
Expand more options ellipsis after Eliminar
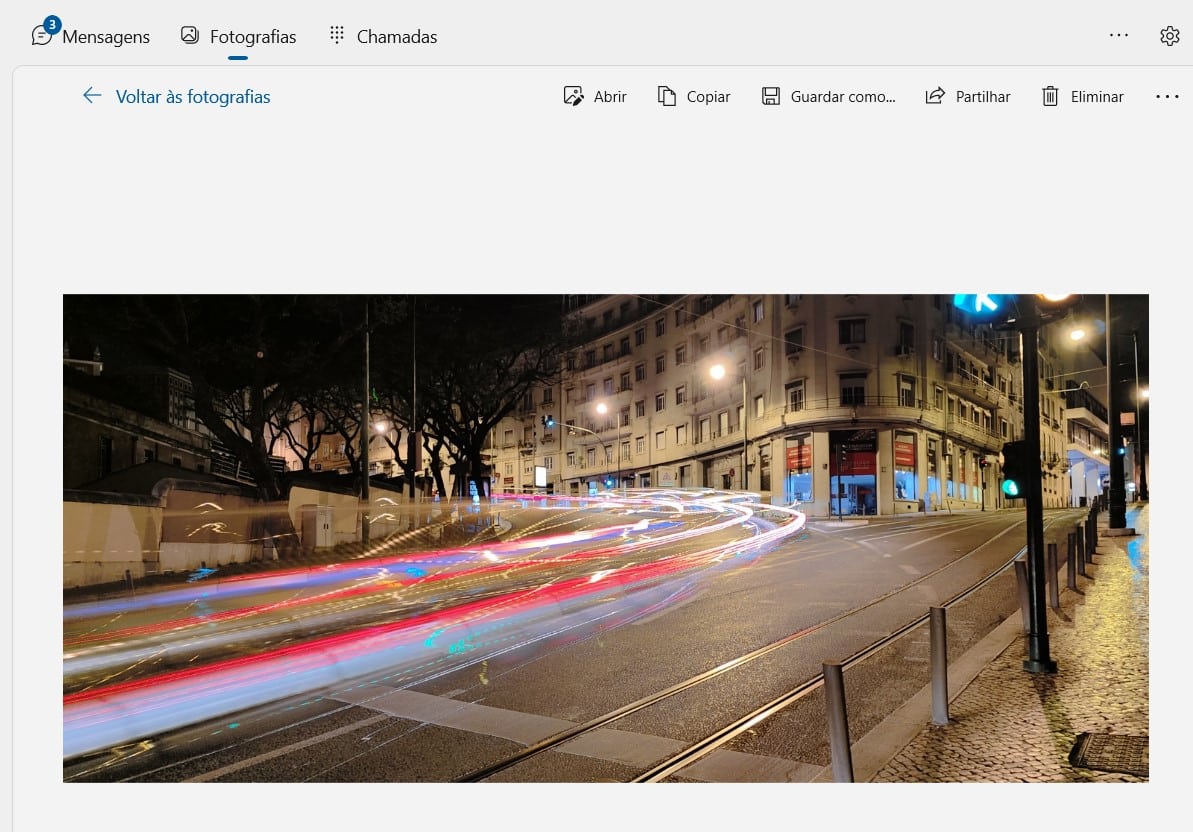[x=1167, y=96]
